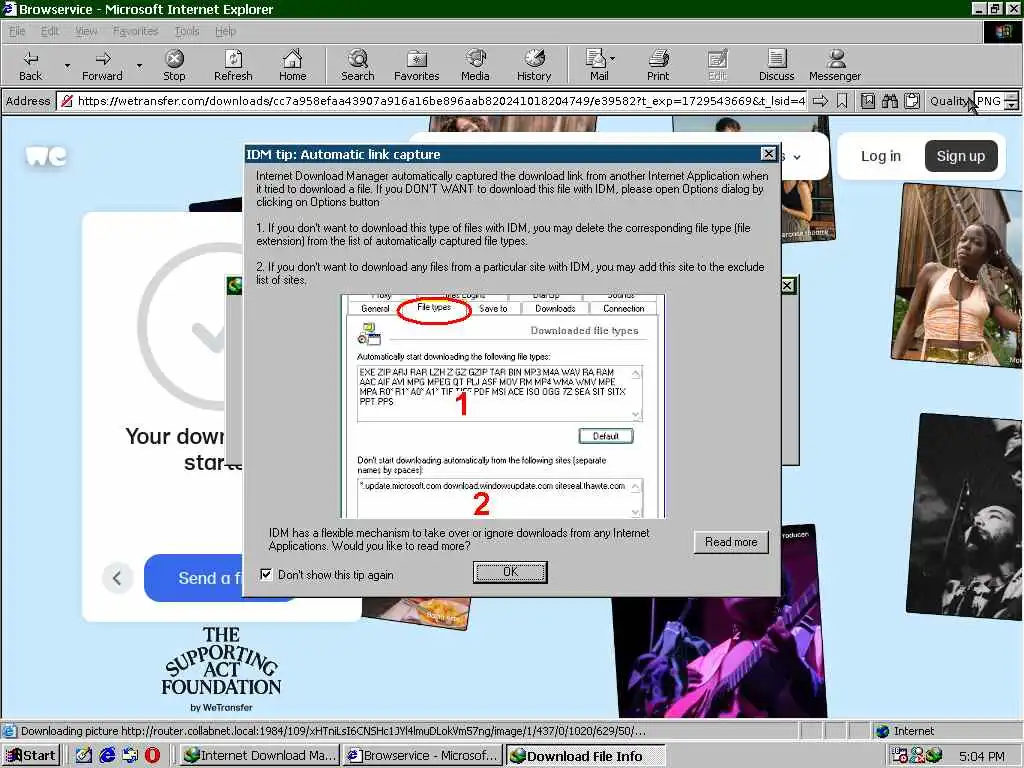Open the Favorites pane
Viewport: 1024px width, 768px height.
click(x=416, y=66)
